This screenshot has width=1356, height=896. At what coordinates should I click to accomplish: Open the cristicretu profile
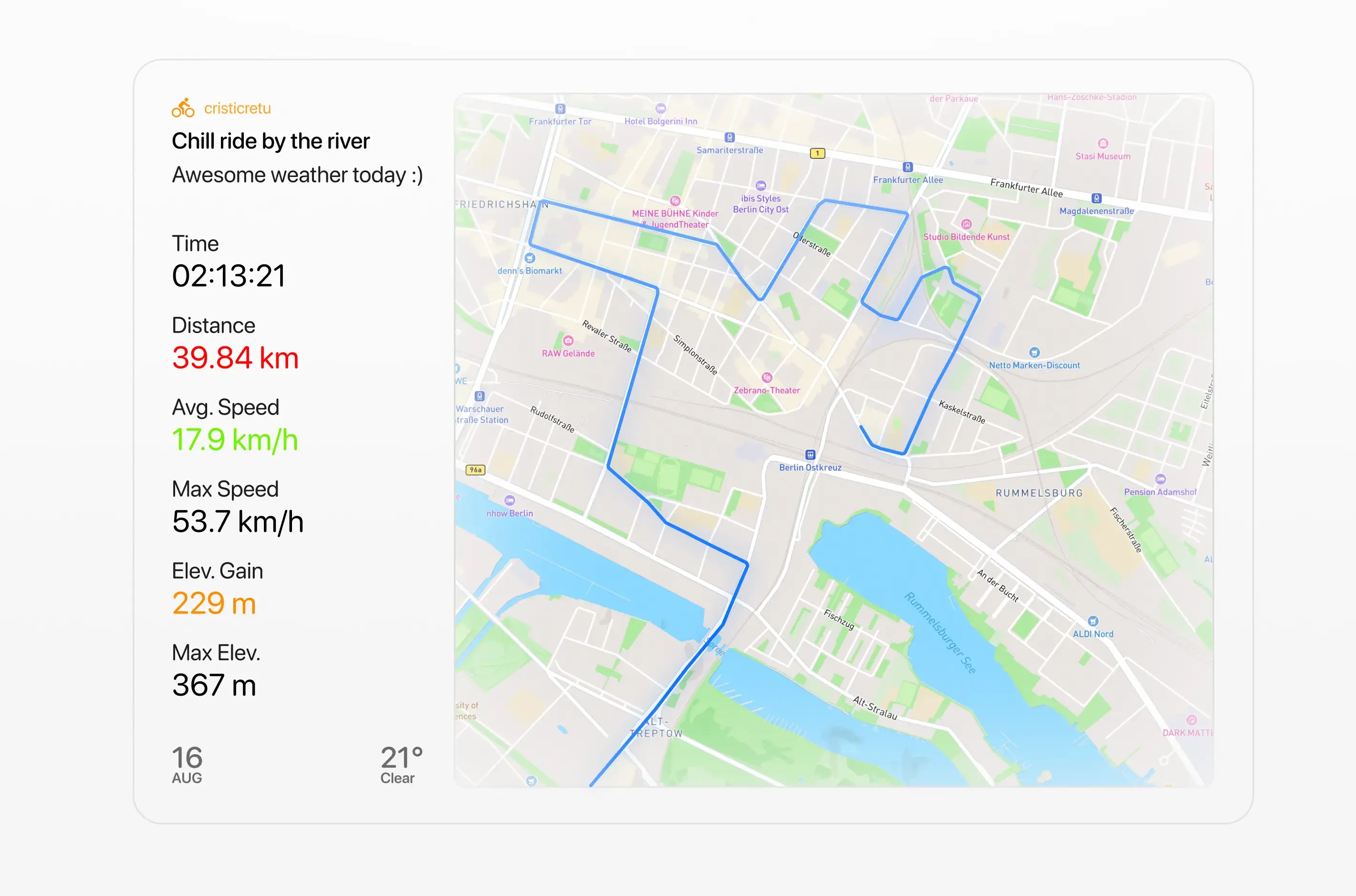[238, 108]
